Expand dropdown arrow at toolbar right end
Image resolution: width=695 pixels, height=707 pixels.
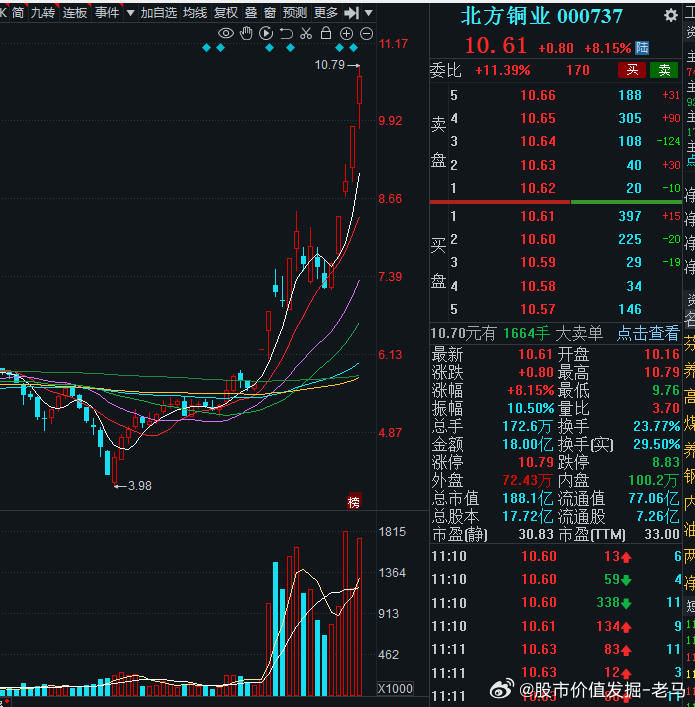(x=368, y=13)
